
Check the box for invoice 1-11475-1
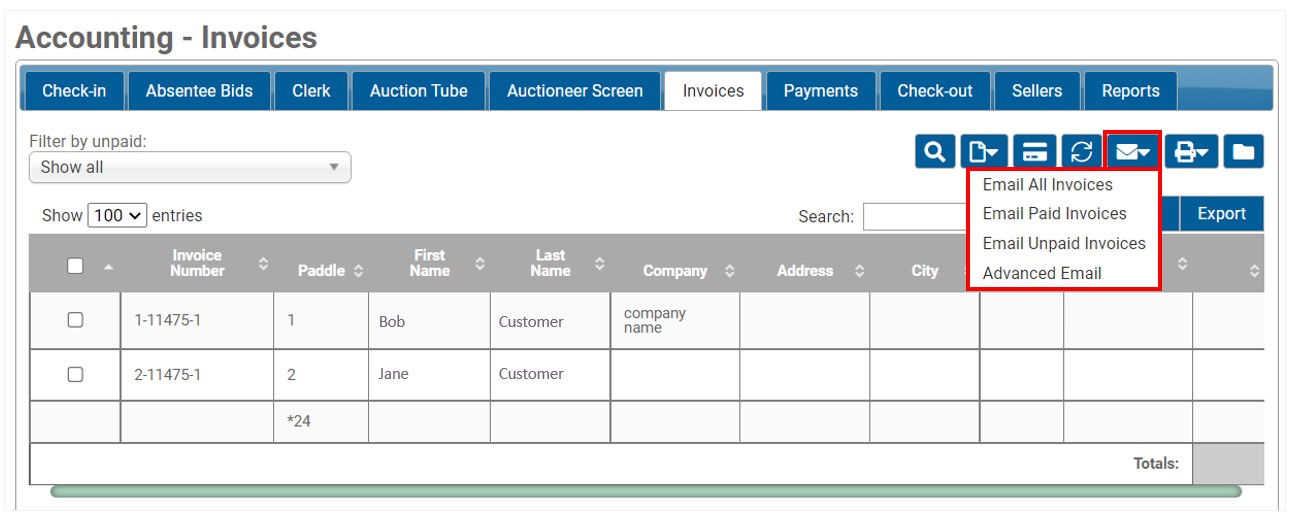[75, 321]
